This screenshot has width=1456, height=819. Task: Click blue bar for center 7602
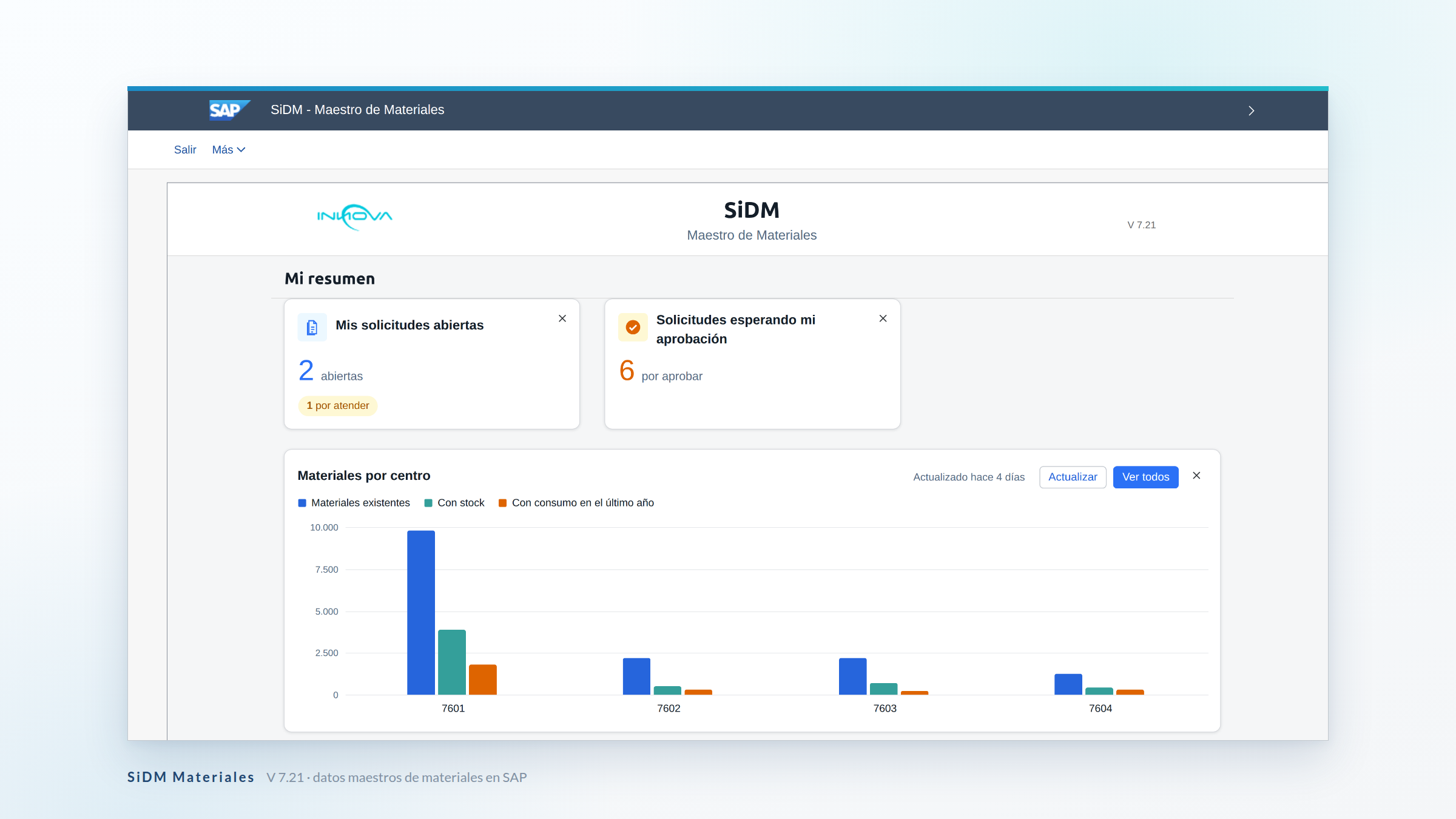636,676
